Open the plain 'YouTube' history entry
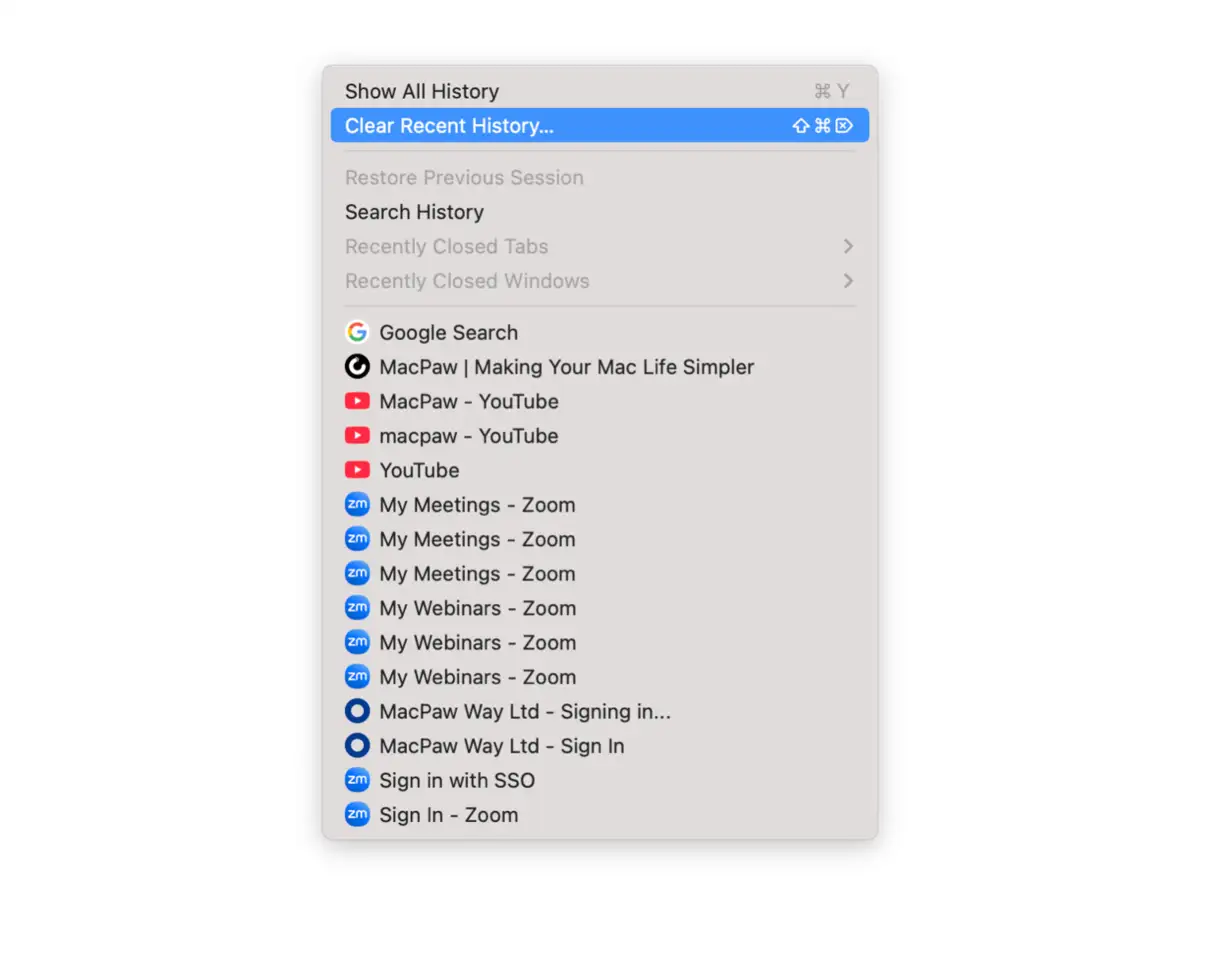The width and height of the screenshot is (1216, 957). [419, 470]
